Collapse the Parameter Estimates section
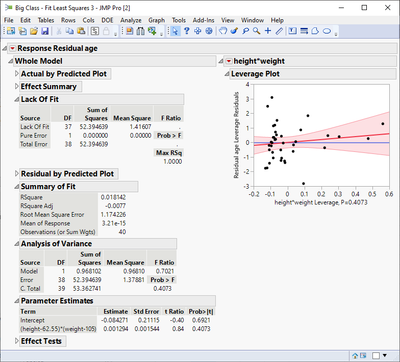The width and height of the screenshot is (400, 362). point(17,301)
